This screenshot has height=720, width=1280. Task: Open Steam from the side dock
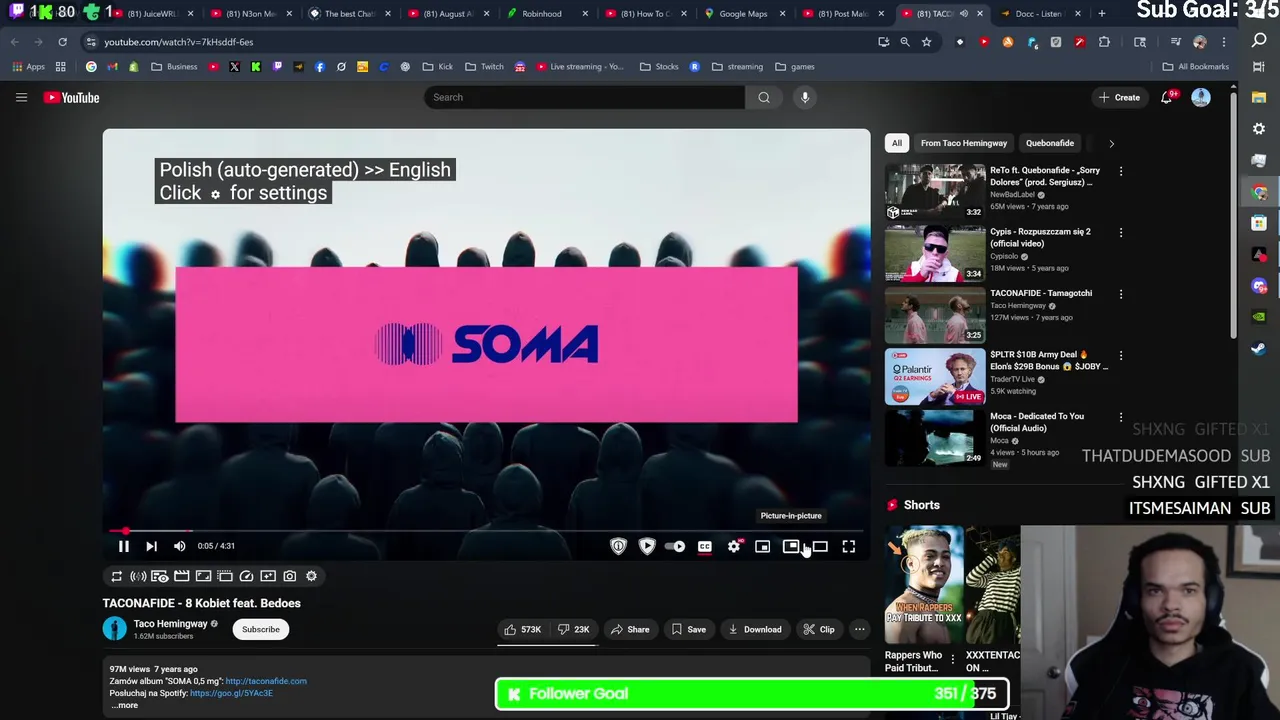pos(1259,349)
